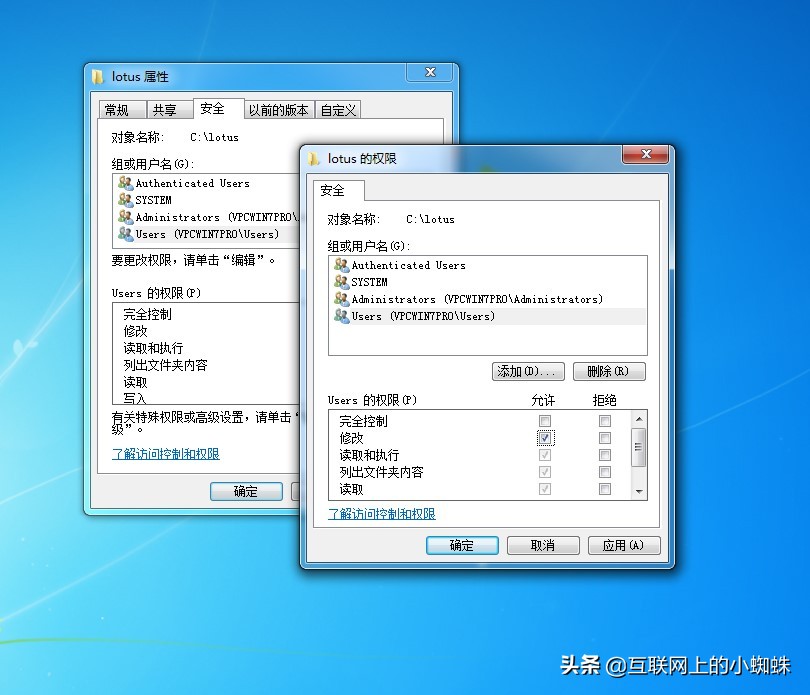
Task: Click the SYSTEM user icon in permissions list
Action: (x=344, y=282)
